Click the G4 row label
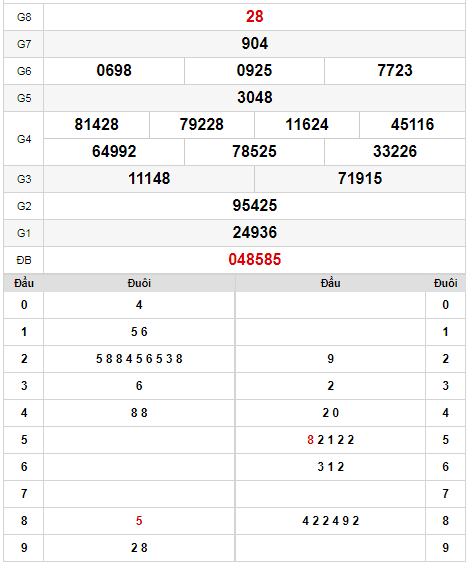Viewport: 469px width, 567px height. 24,139
